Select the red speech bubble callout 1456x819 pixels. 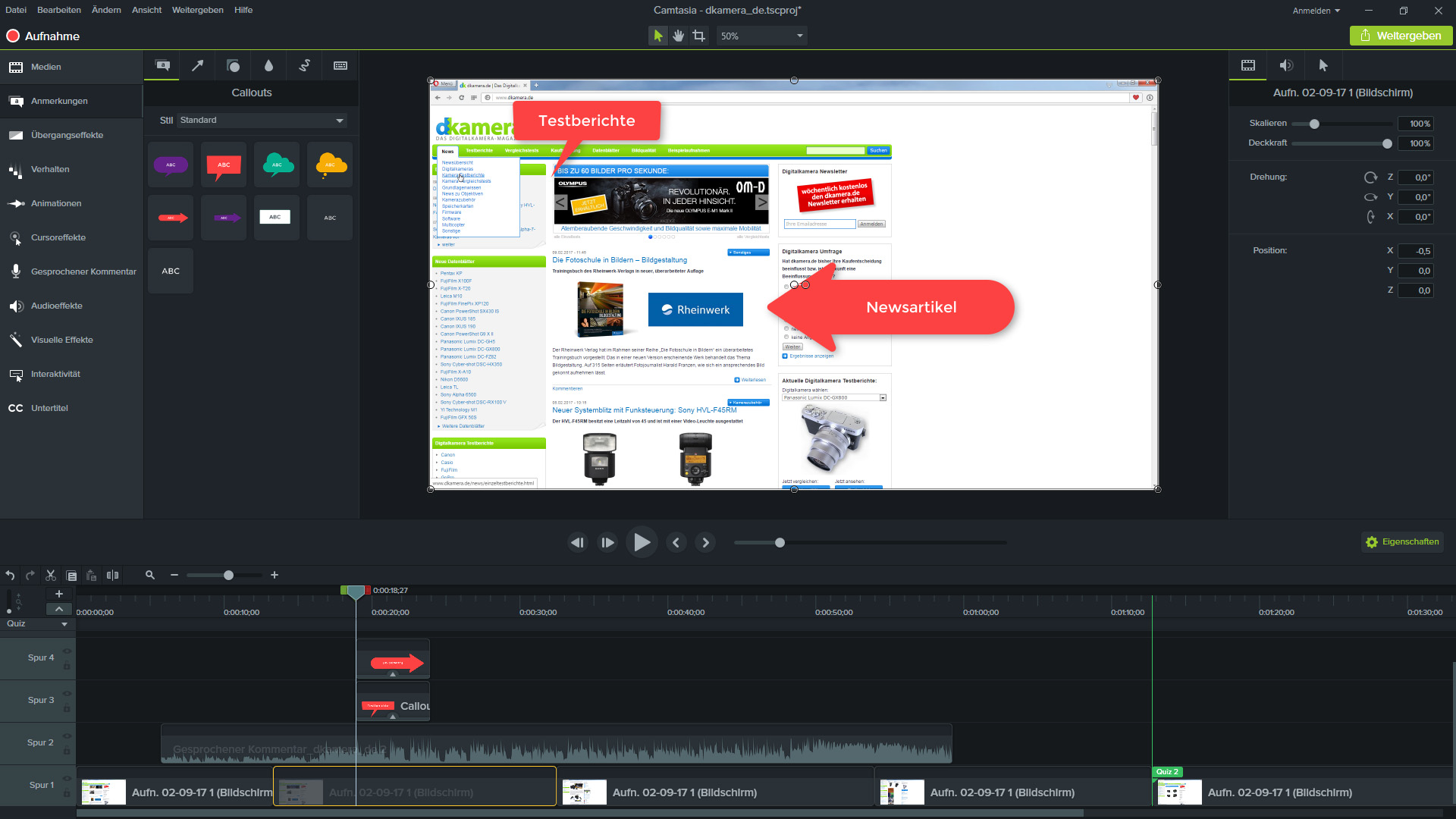coord(224,165)
